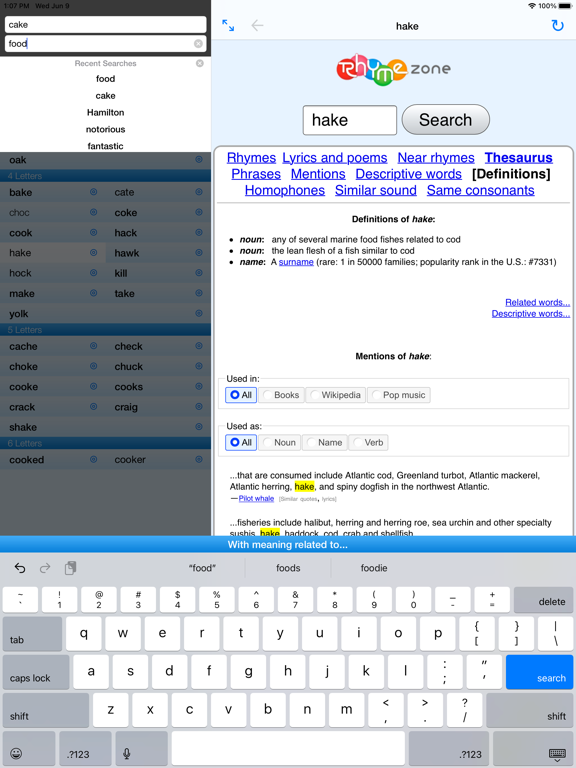This screenshot has height=768, width=576.
Task: Select the All radio under Used as
Action: point(240,442)
